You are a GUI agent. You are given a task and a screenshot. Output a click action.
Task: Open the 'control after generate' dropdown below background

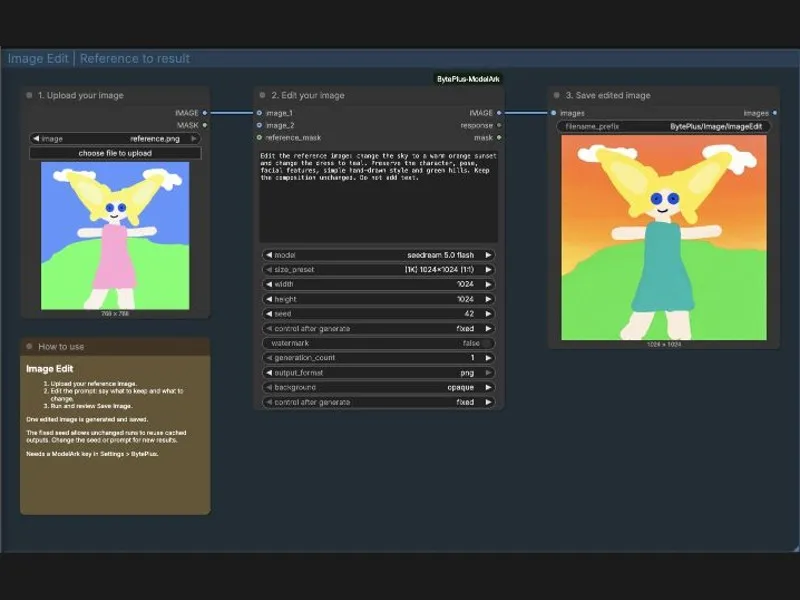[x=378, y=402]
